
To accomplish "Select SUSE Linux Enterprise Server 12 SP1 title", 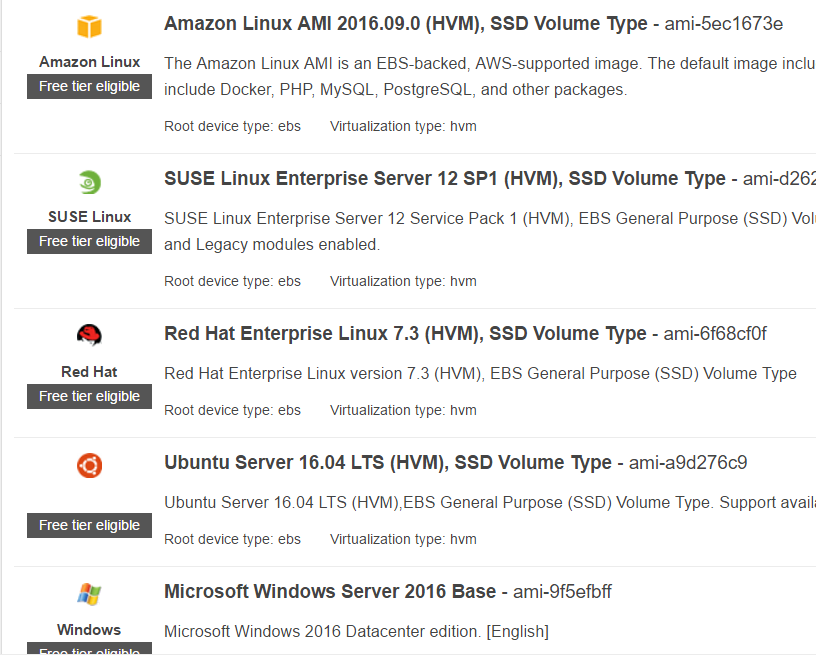I will click(445, 179).
